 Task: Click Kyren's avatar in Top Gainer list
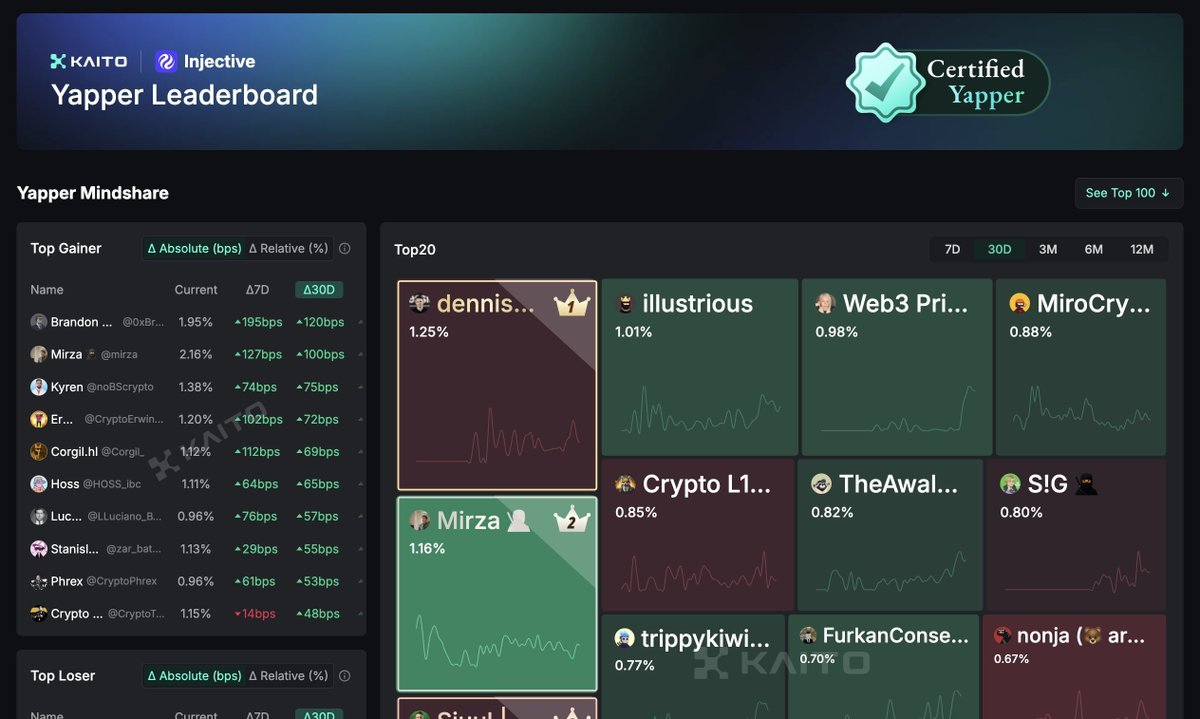click(x=39, y=387)
